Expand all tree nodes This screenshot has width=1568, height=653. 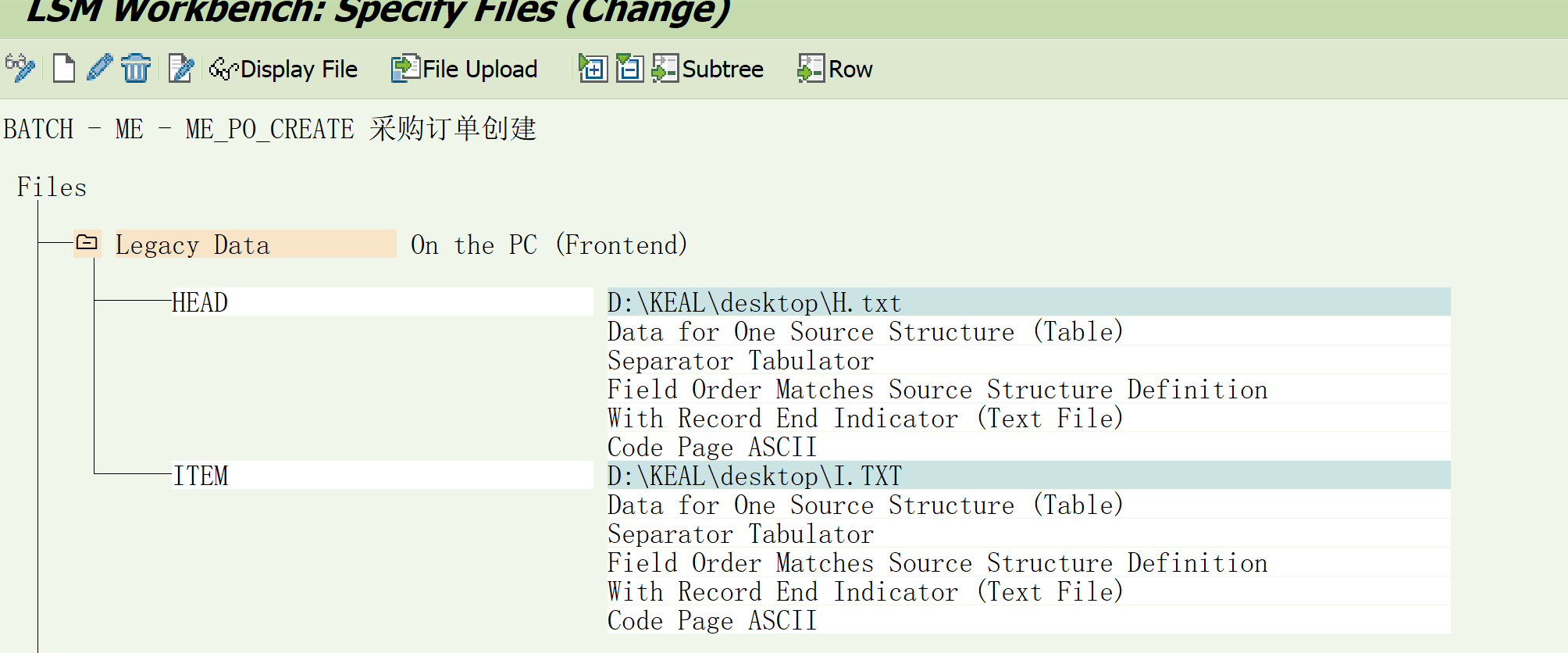(593, 69)
